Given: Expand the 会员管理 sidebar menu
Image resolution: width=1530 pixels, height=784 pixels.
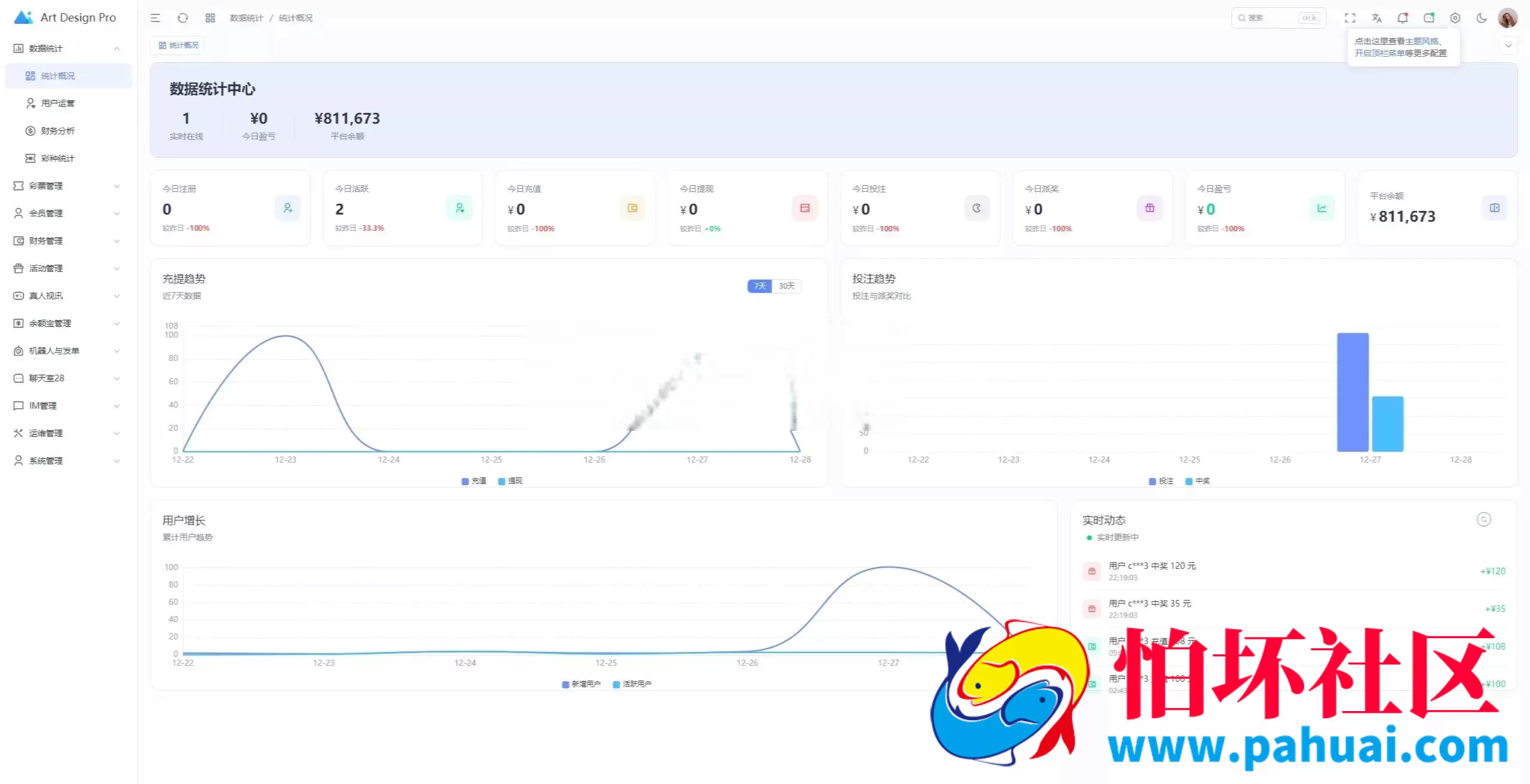Looking at the screenshot, I should click(68, 213).
